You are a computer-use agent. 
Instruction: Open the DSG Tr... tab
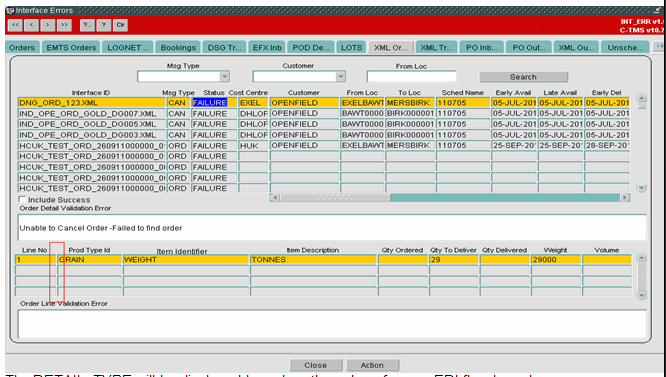[x=224, y=48]
